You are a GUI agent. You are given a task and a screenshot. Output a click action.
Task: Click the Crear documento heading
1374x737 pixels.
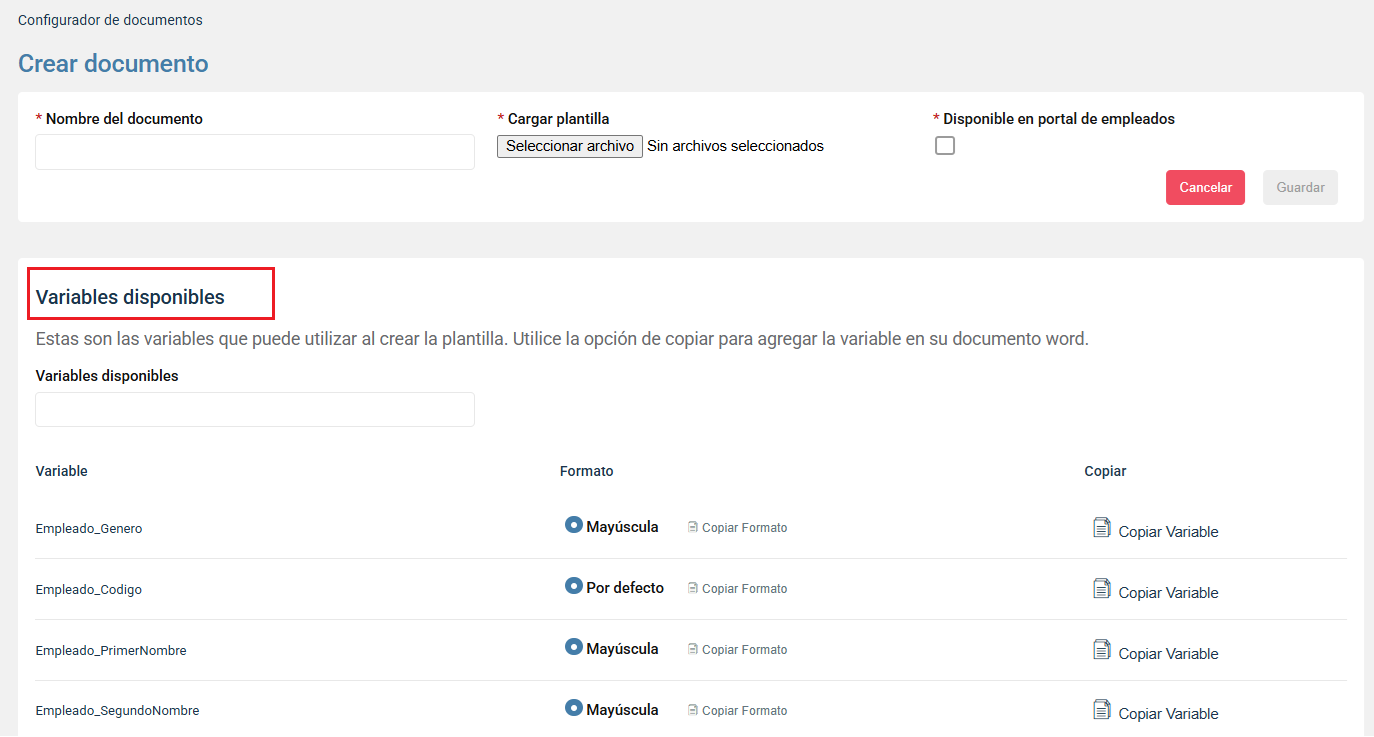pos(113,64)
